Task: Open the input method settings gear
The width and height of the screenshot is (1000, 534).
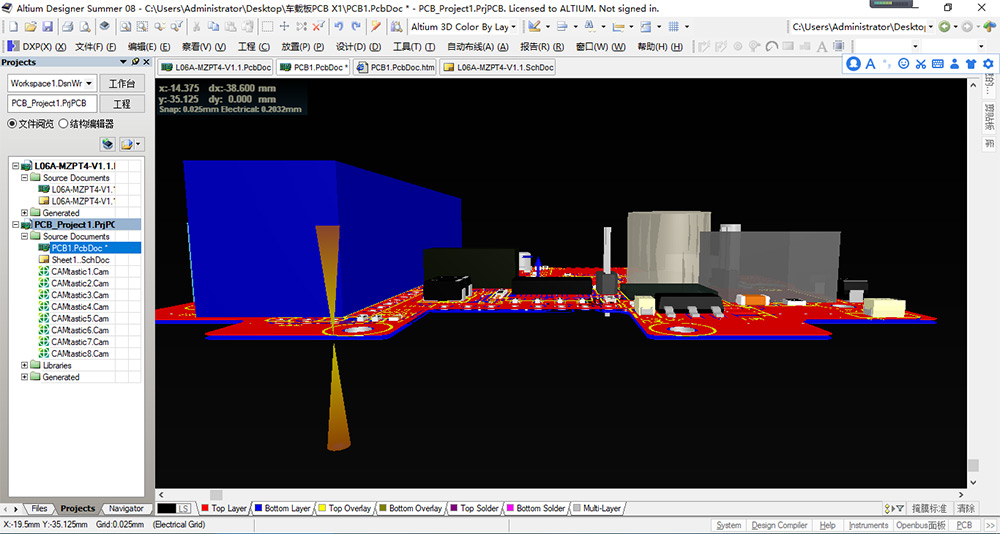Action: pos(988,64)
